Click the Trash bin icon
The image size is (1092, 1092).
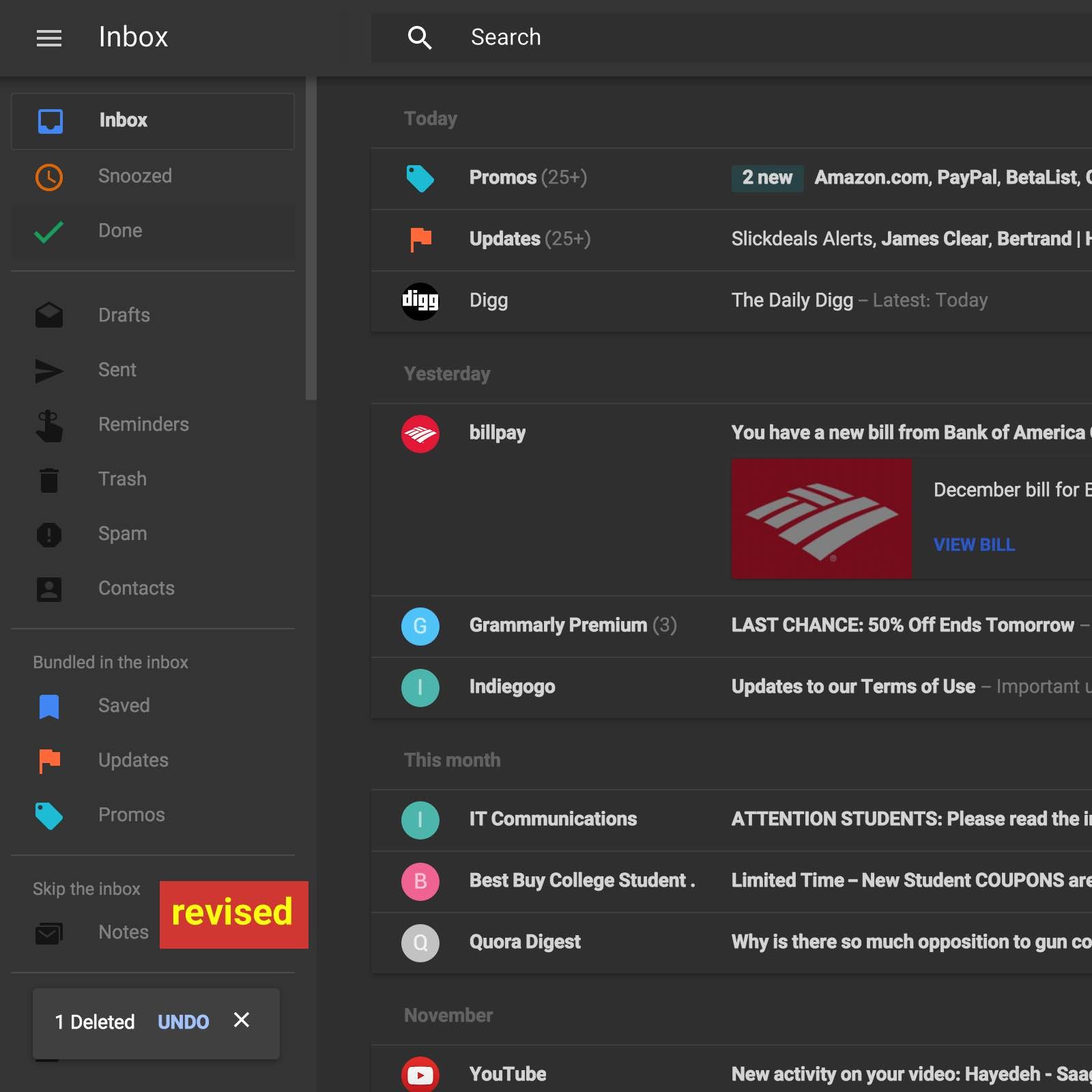49,480
